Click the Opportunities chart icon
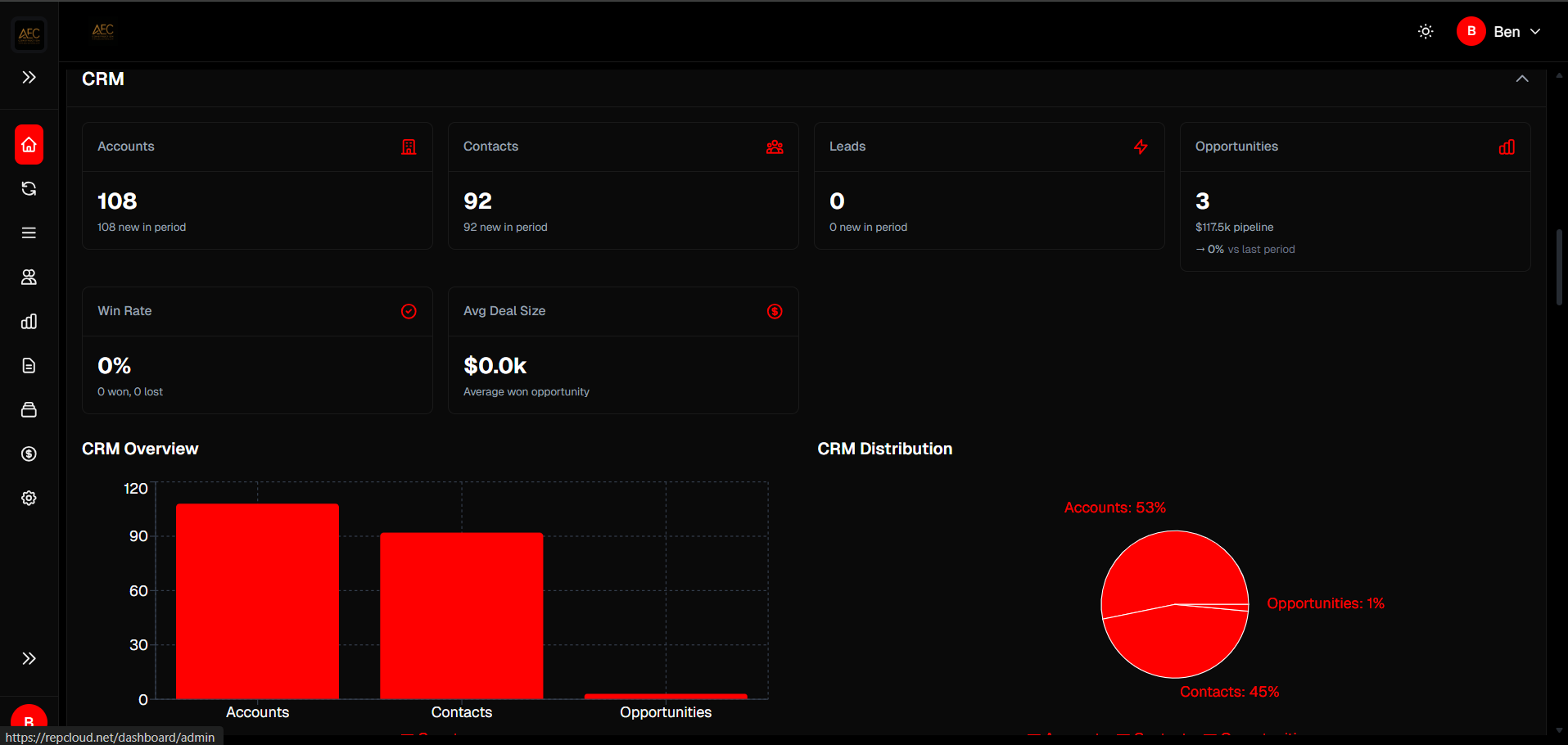 pos(1507,147)
